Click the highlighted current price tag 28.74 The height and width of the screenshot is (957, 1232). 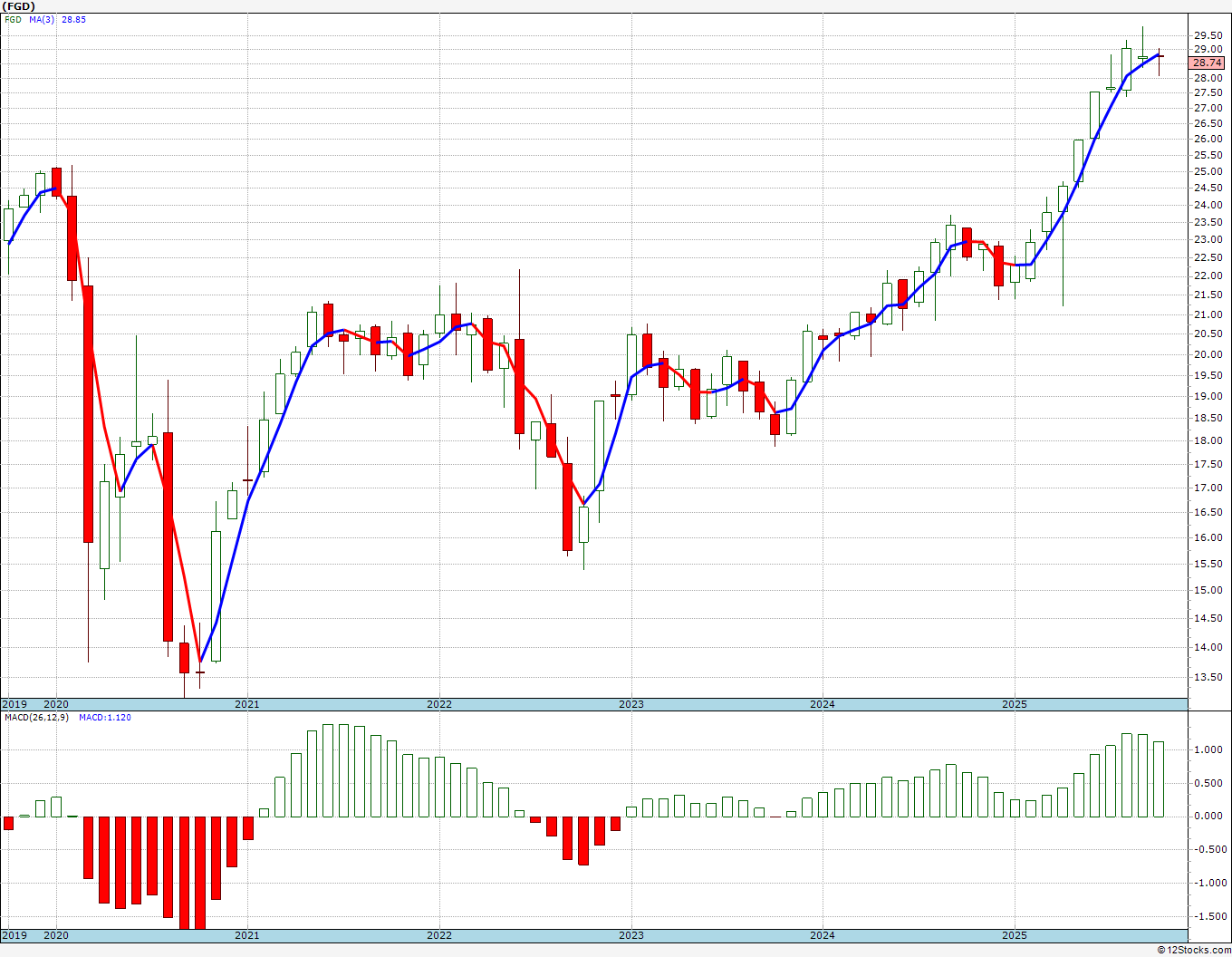1208,63
